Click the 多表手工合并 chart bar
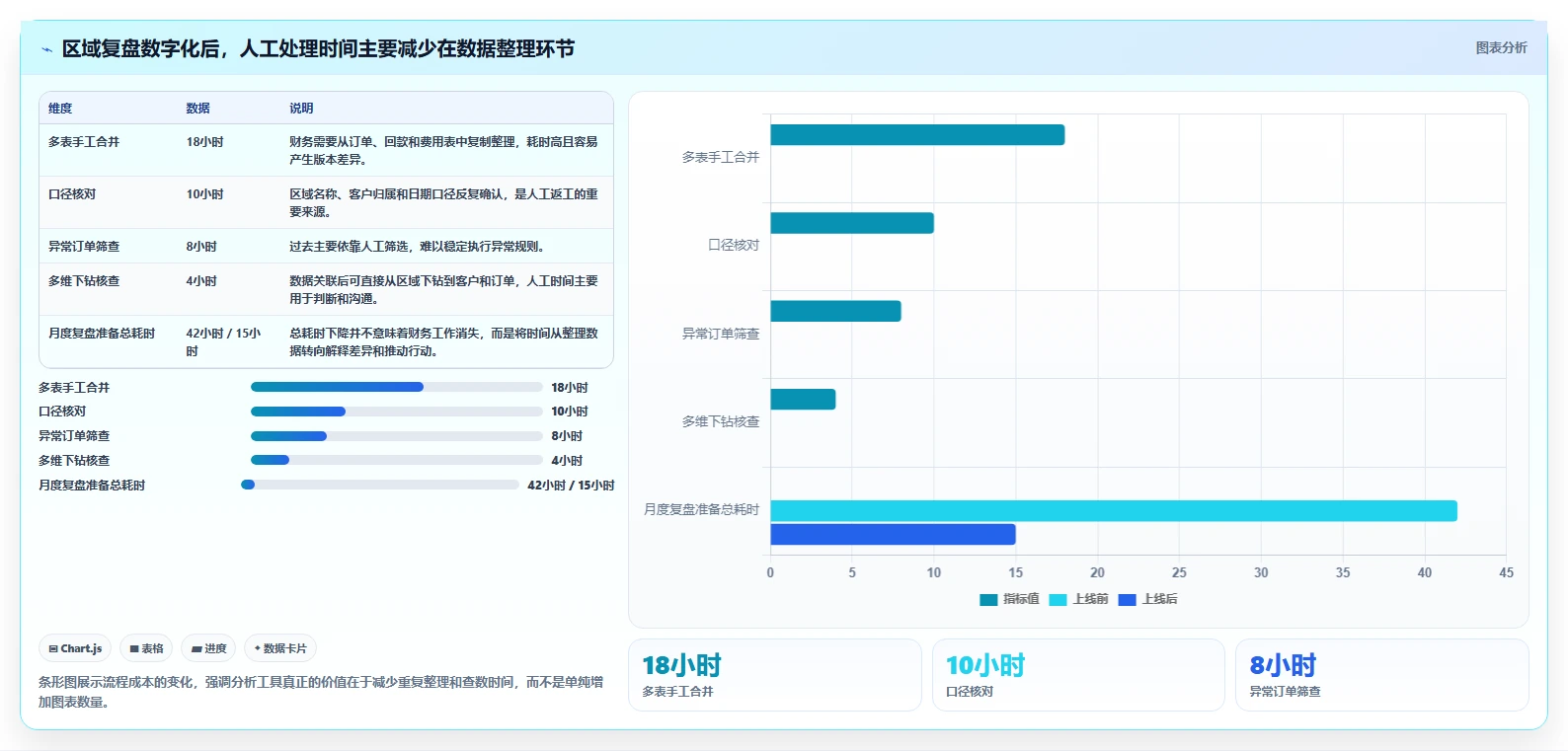Viewport: 1568px width, 751px height. click(917, 135)
